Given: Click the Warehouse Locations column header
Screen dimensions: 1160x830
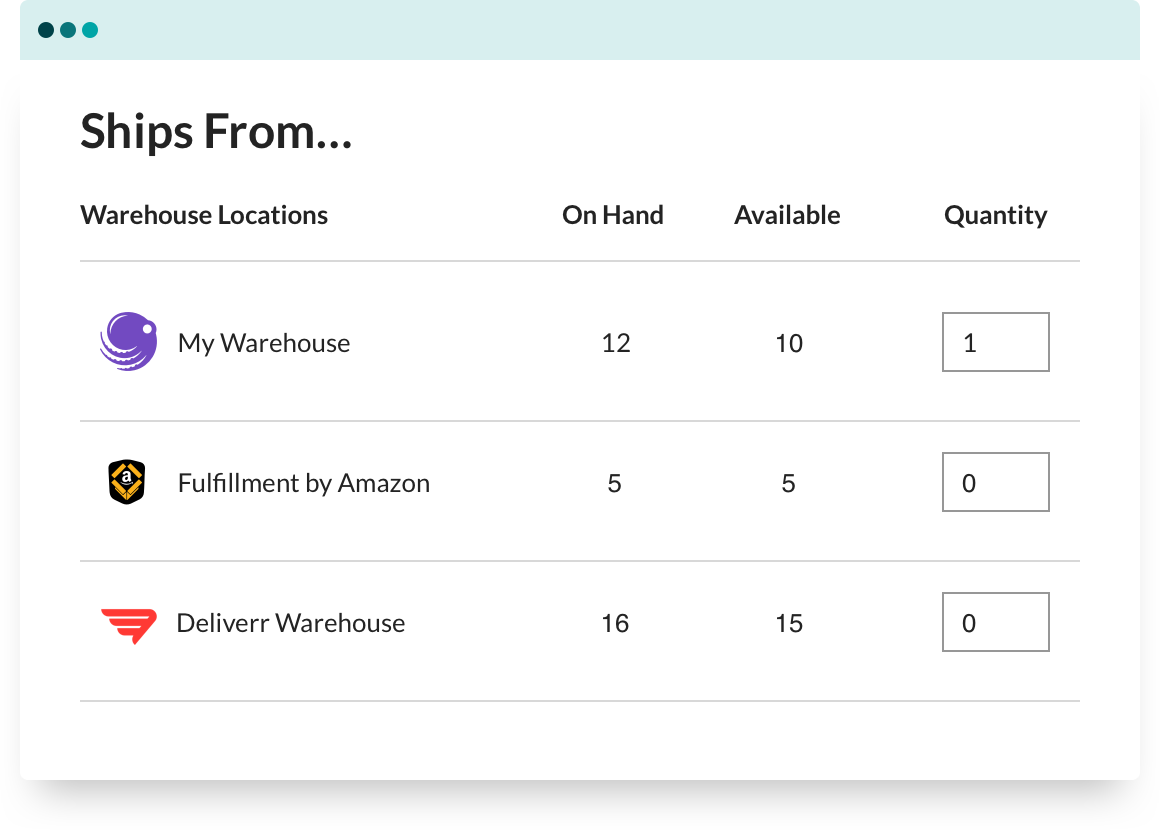Looking at the screenshot, I should (204, 215).
